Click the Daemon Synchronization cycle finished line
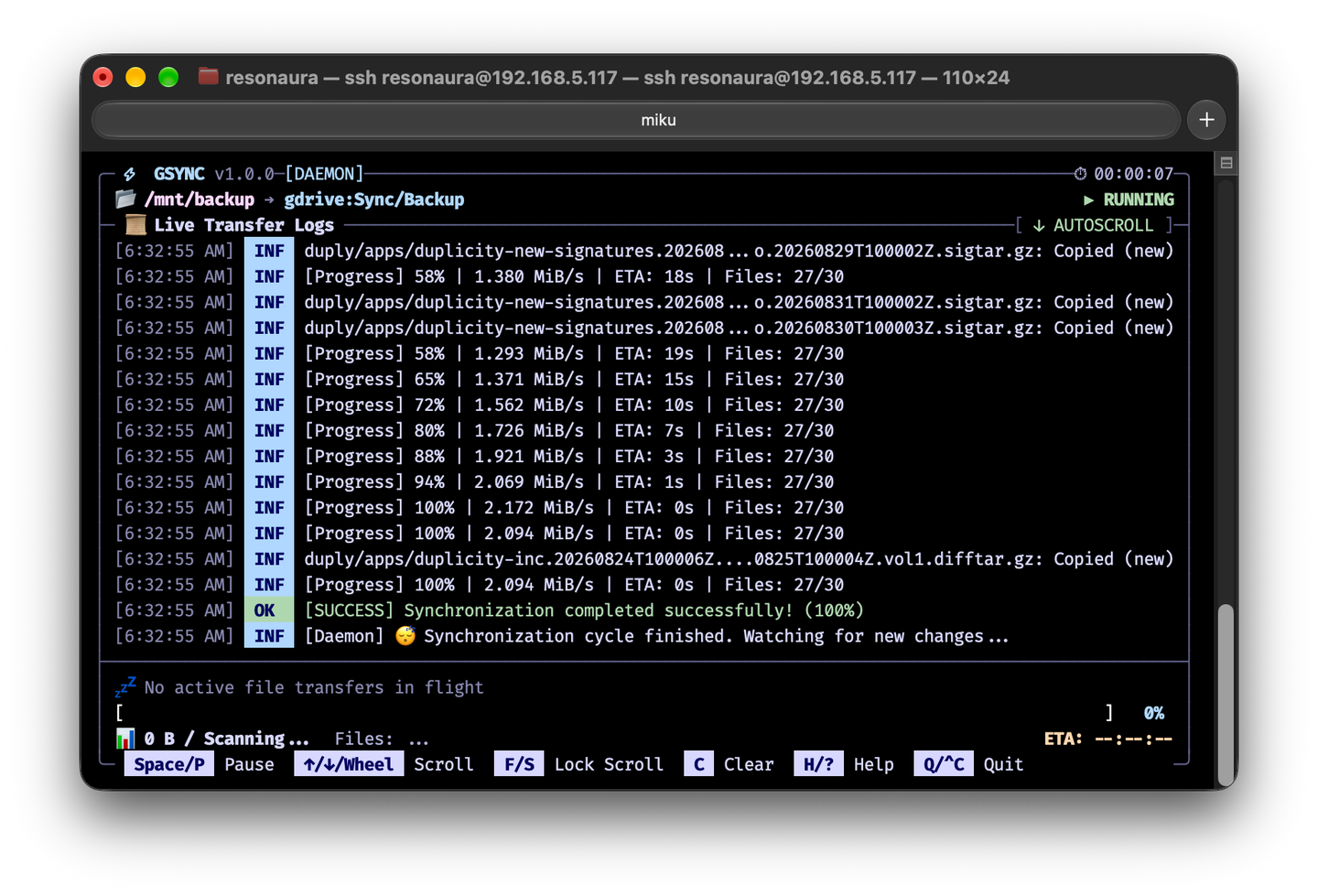The width and height of the screenshot is (1318, 896). pyautogui.click(x=656, y=635)
